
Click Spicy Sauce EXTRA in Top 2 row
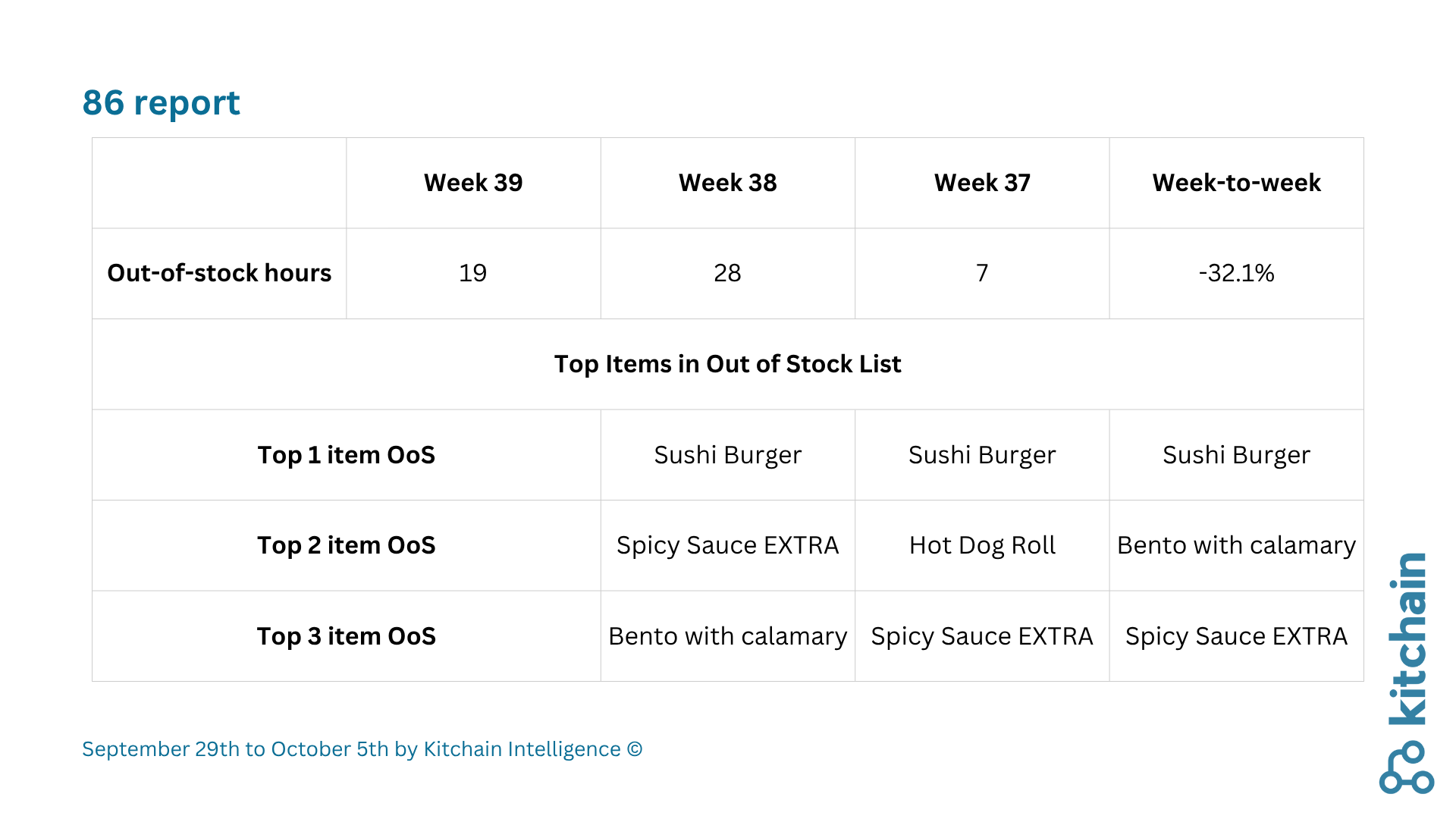coord(727,545)
